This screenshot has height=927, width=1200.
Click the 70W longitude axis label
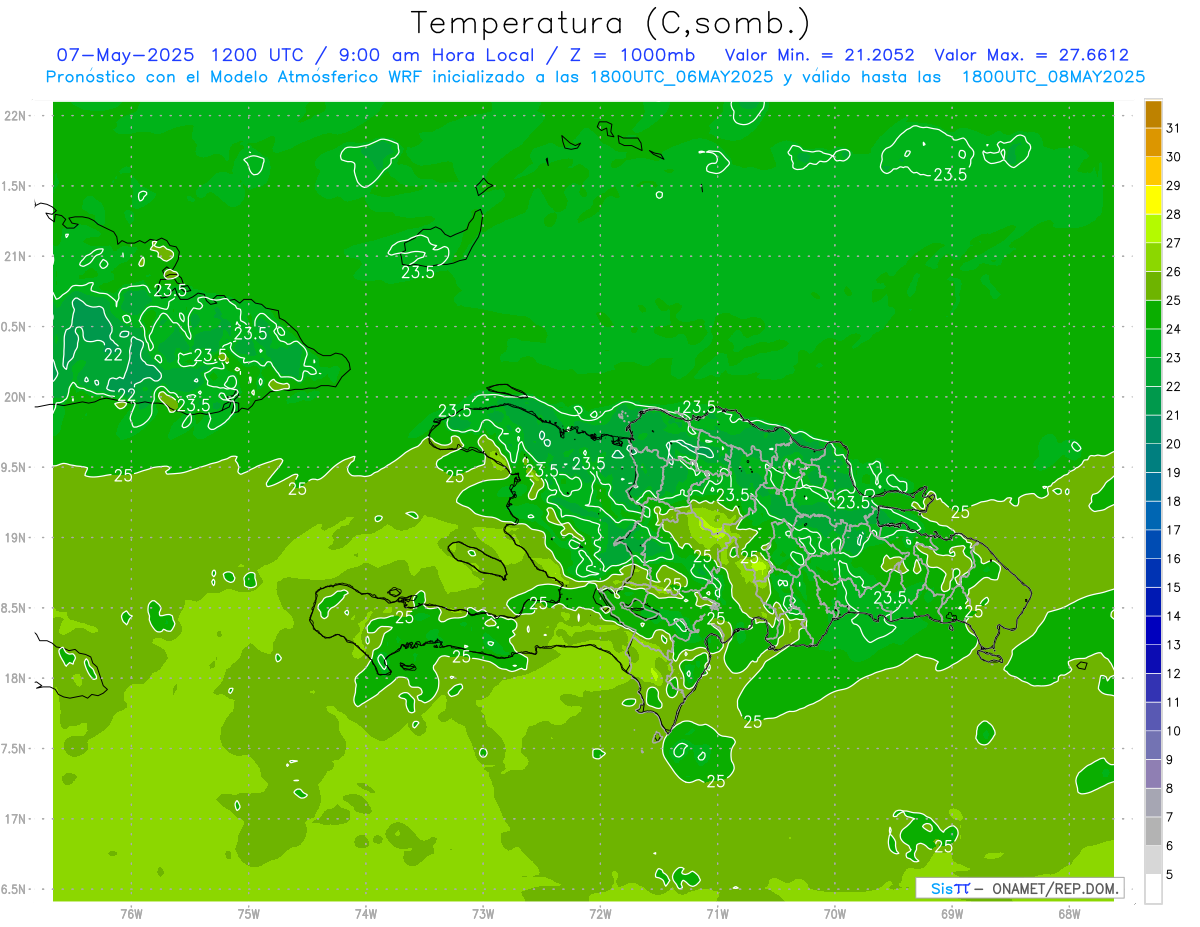(x=835, y=913)
